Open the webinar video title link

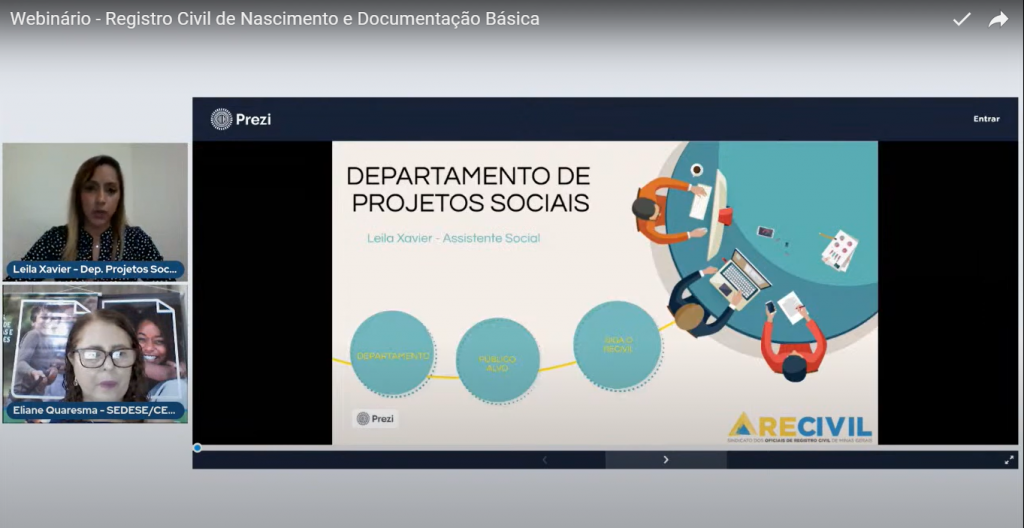point(275,19)
